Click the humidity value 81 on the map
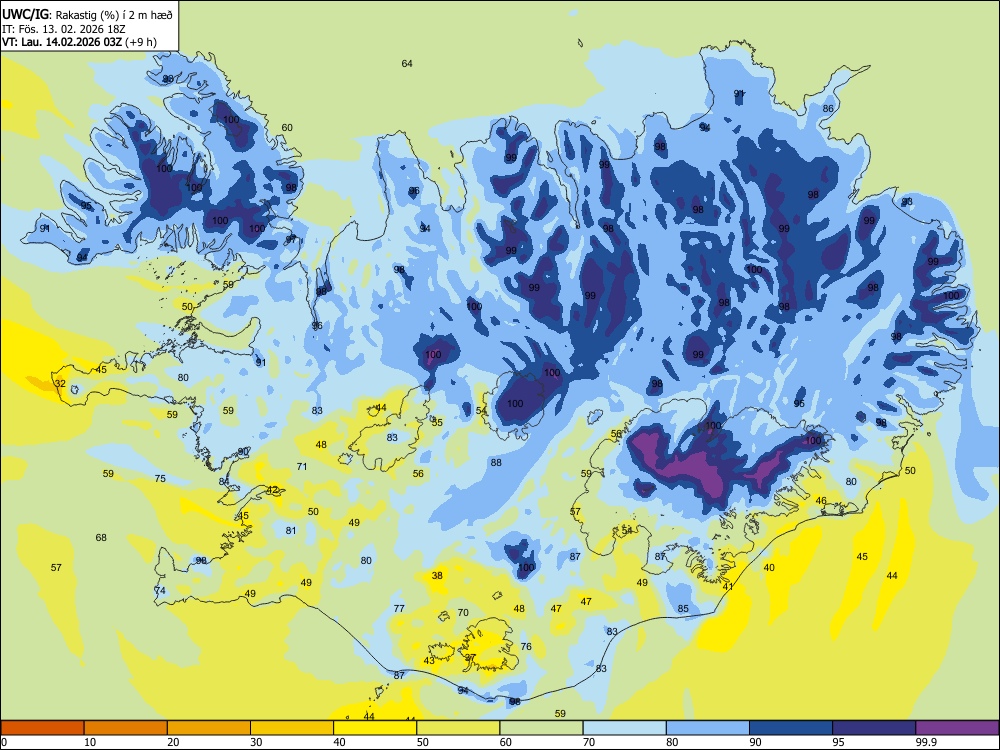1000x750 pixels. coord(291,531)
